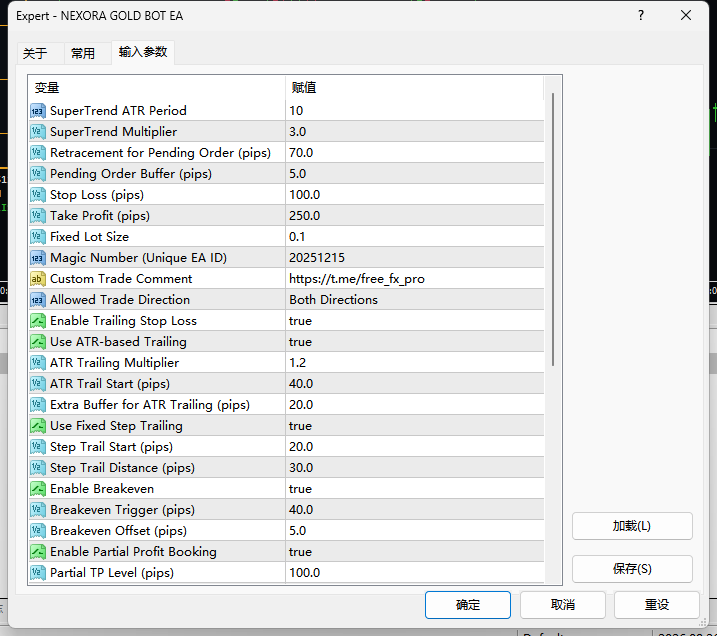Select the 'Custom Trade Comment' label

121,279
